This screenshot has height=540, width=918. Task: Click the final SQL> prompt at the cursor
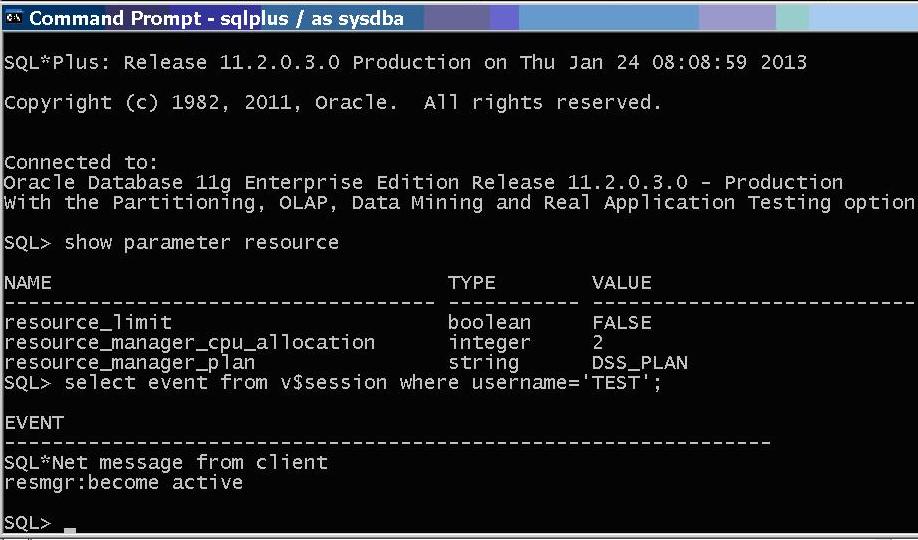28,522
